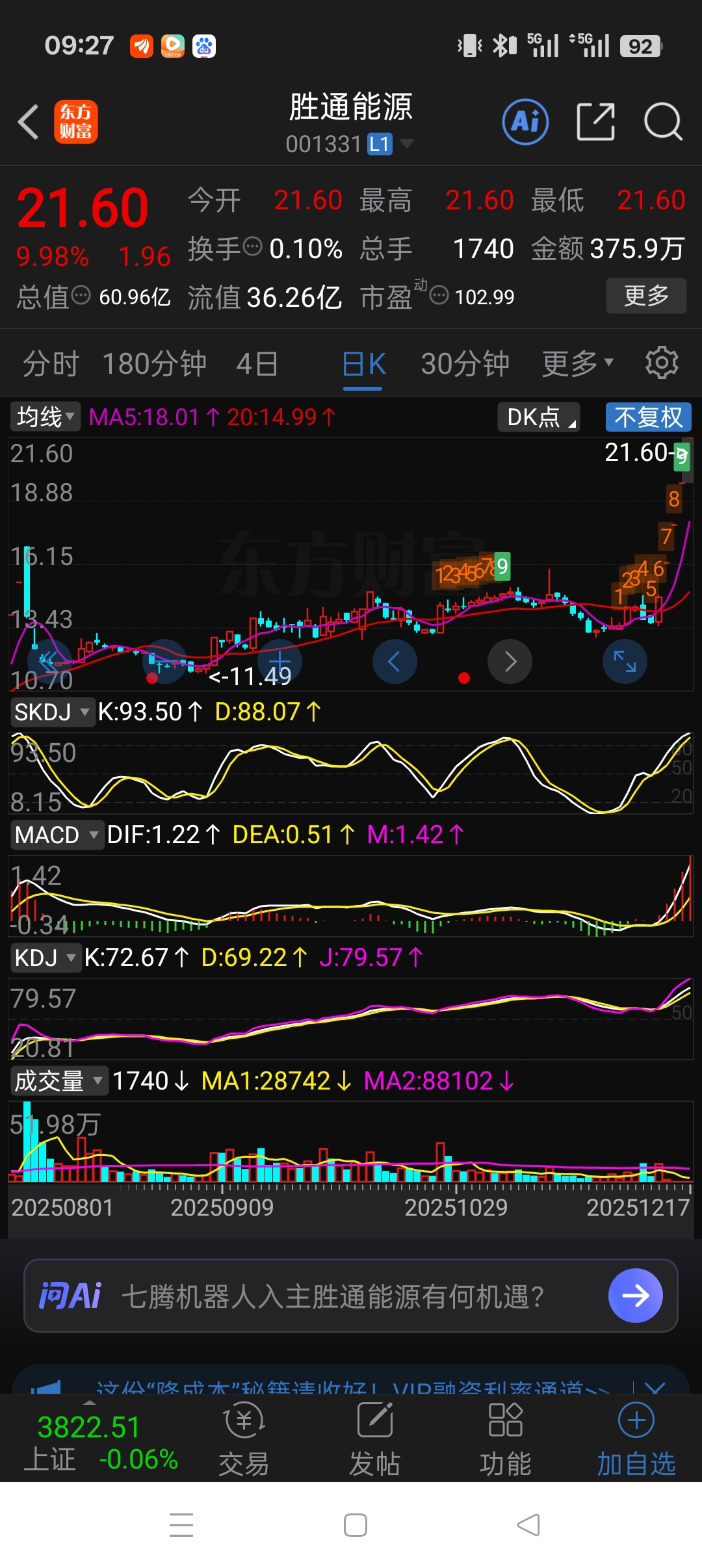Tap the chart crosshair plus button
The image size is (702, 1568).
(279, 662)
